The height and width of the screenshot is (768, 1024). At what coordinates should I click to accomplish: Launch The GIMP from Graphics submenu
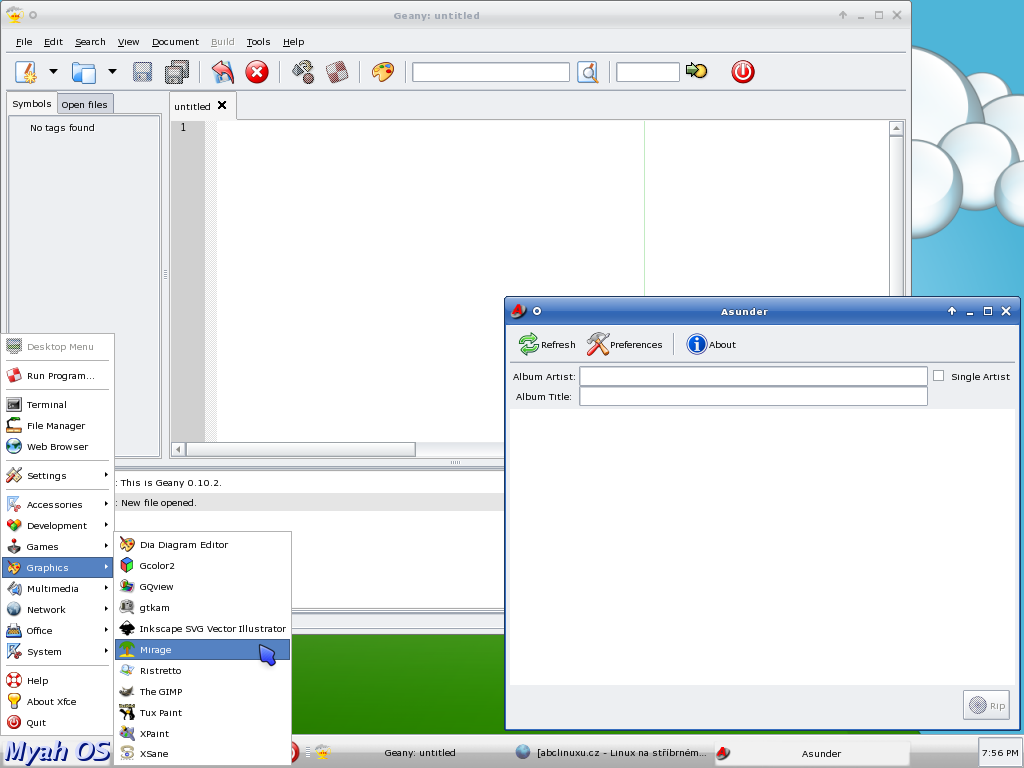click(x=202, y=692)
